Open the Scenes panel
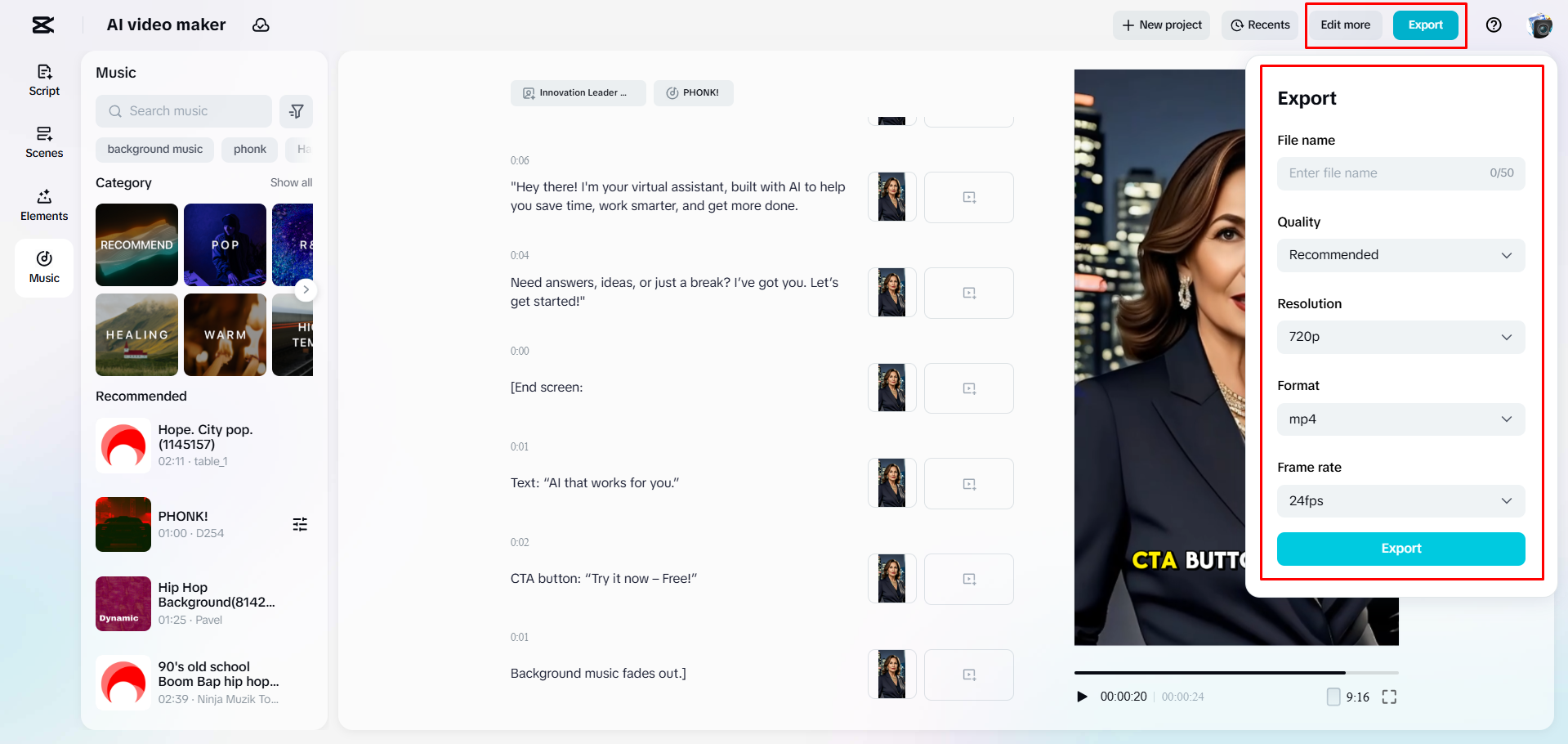 pos(44,142)
